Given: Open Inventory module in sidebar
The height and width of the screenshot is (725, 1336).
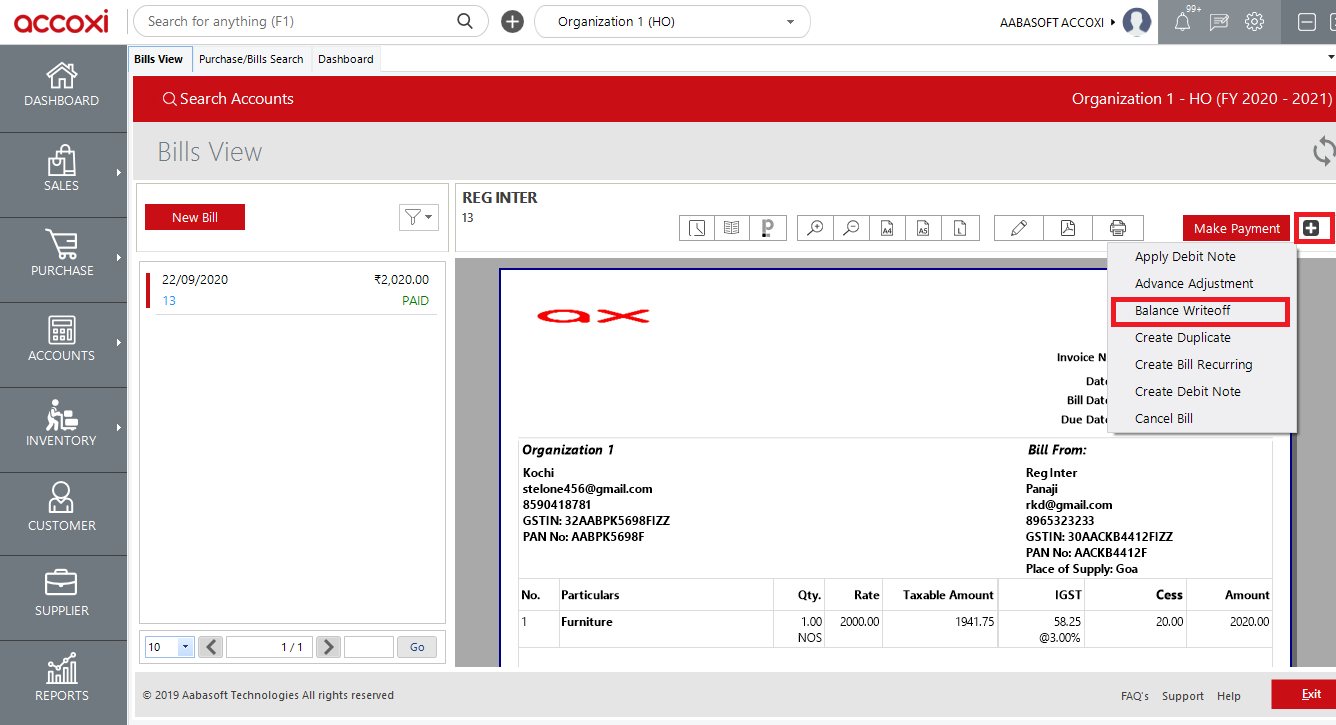Looking at the screenshot, I should click(x=62, y=427).
